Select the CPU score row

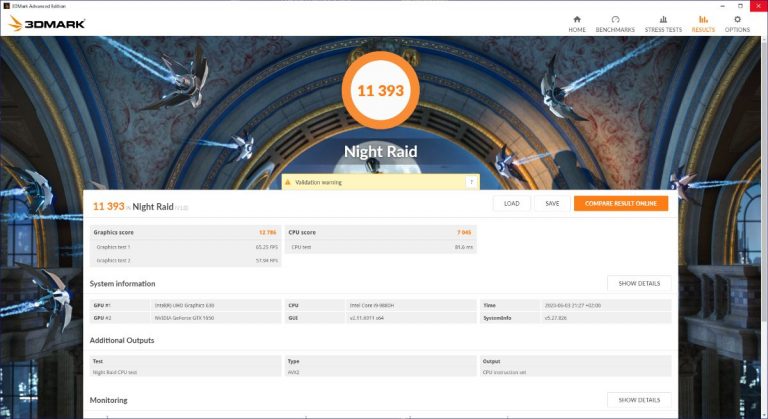tap(380, 231)
